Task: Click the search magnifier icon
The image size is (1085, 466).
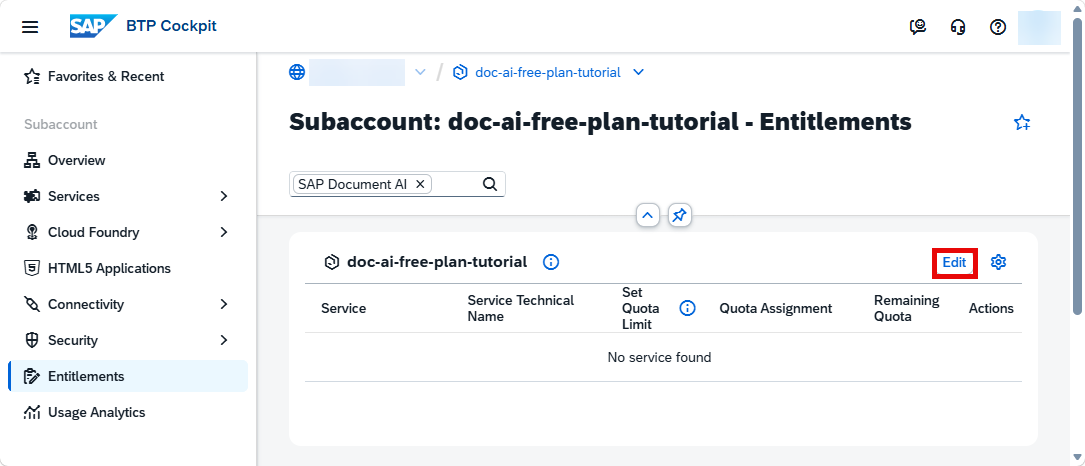Action: (x=489, y=184)
